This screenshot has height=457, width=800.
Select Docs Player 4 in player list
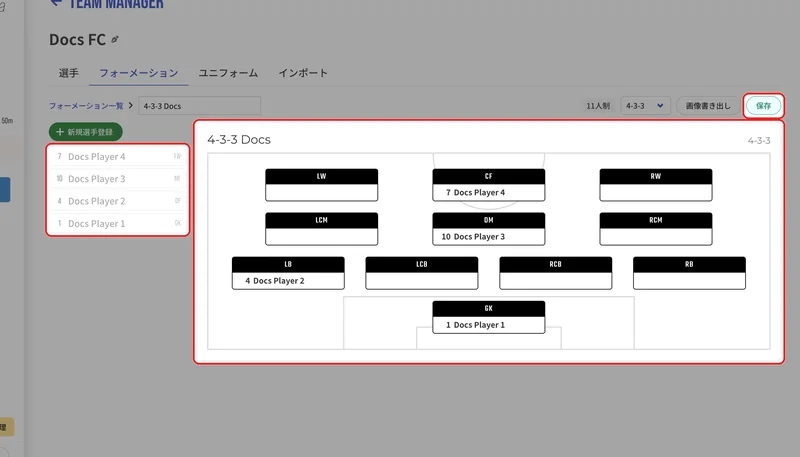[118, 157]
